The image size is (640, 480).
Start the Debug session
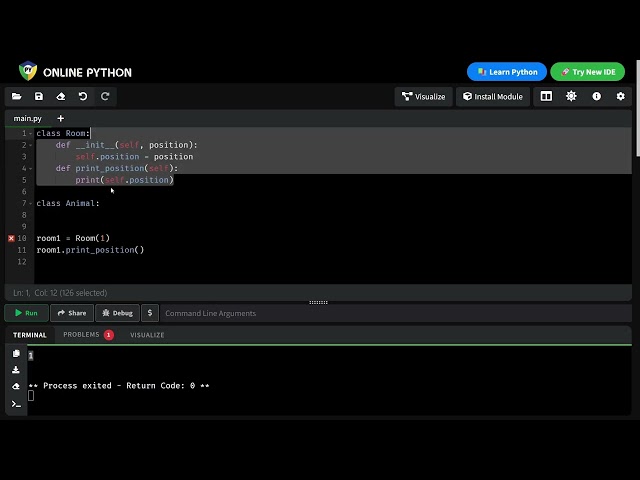[118, 313]
